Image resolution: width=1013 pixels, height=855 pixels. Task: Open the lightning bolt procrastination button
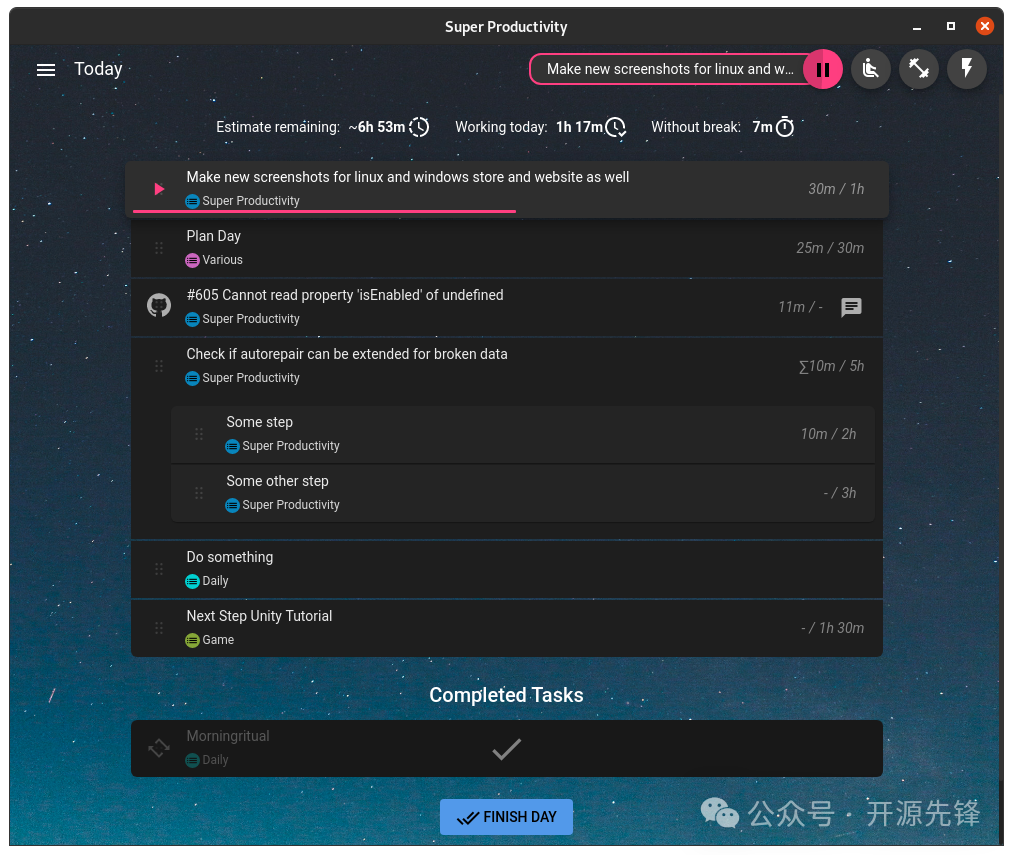966,69
